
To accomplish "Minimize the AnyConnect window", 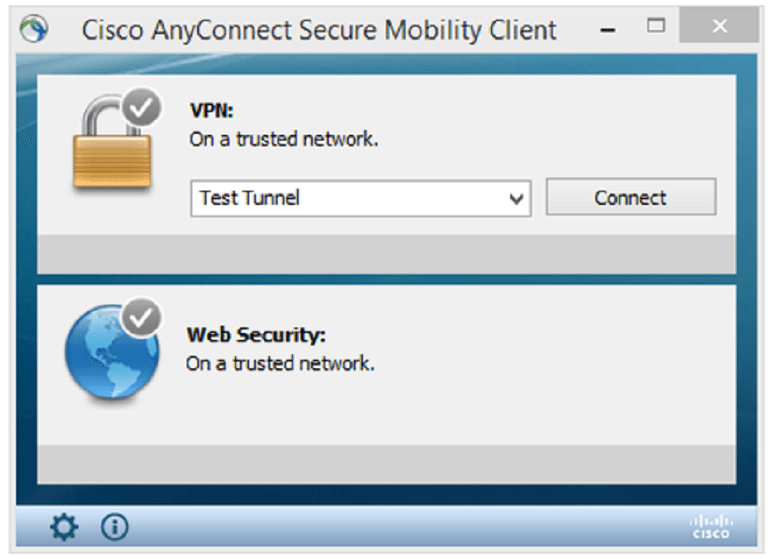I will (x=608, y=28).
